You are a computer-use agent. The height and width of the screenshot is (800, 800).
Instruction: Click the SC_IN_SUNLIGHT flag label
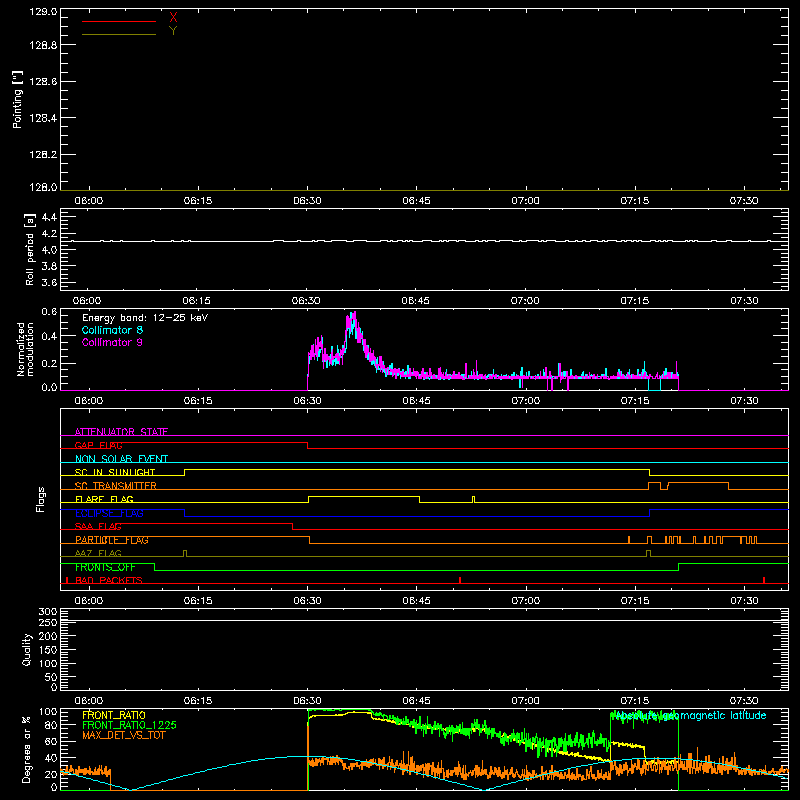[115, 472]
